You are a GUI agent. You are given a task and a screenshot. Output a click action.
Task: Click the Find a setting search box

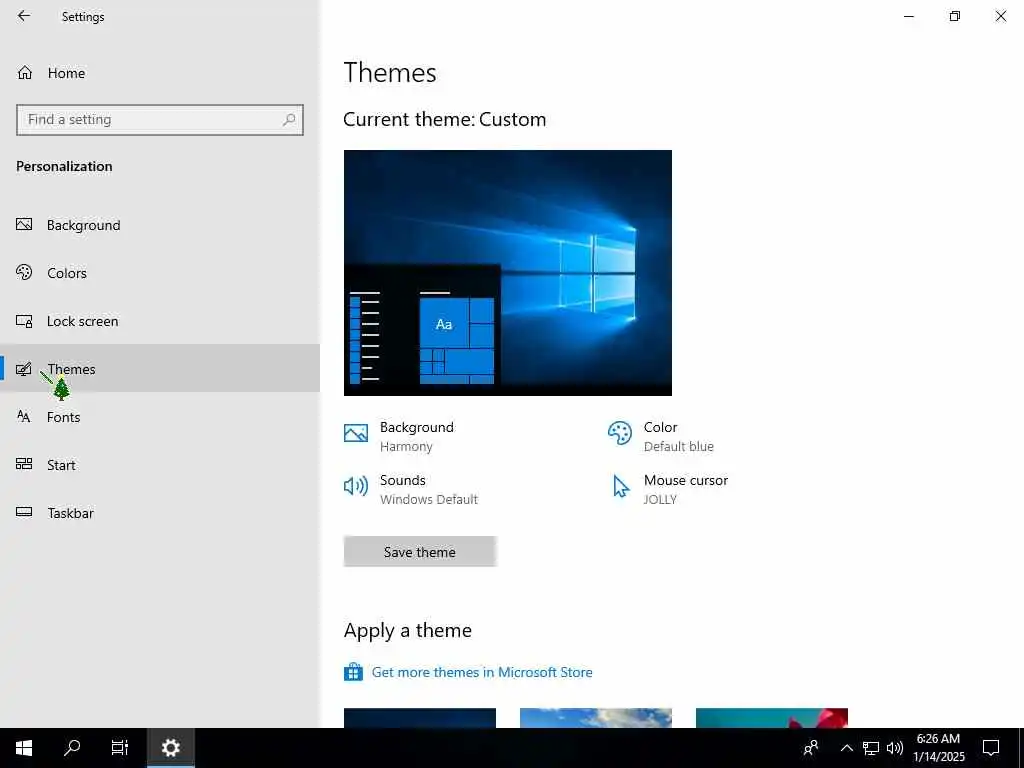[x=160, y=120]
